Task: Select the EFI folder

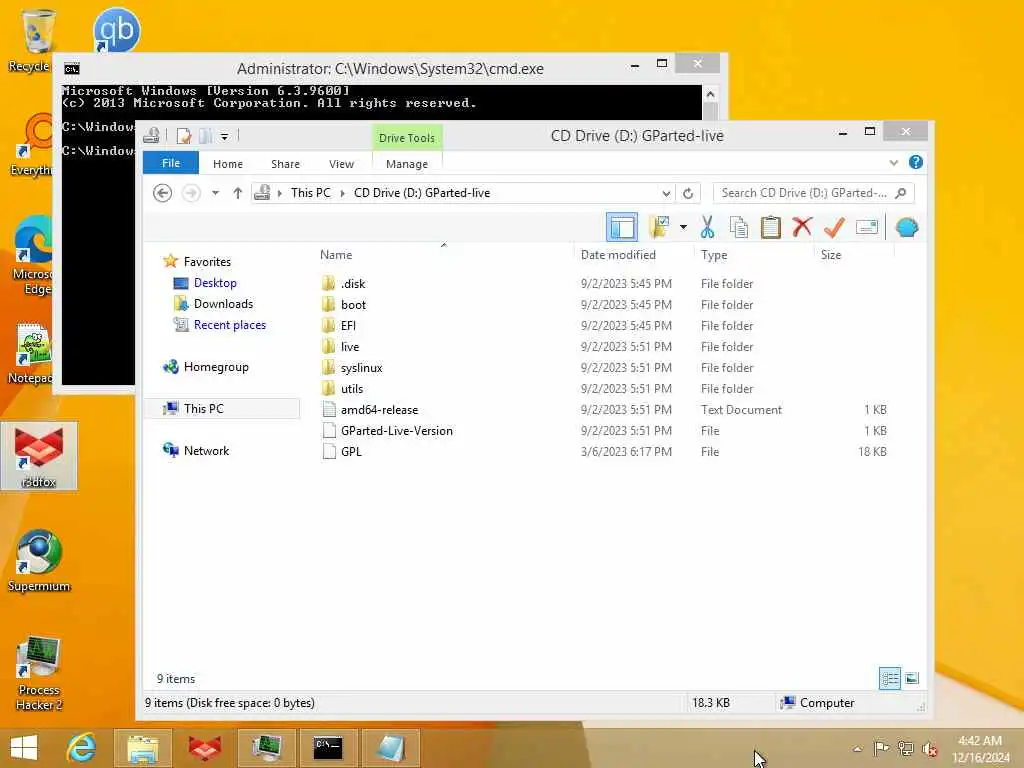Action: tap(348, 325)
